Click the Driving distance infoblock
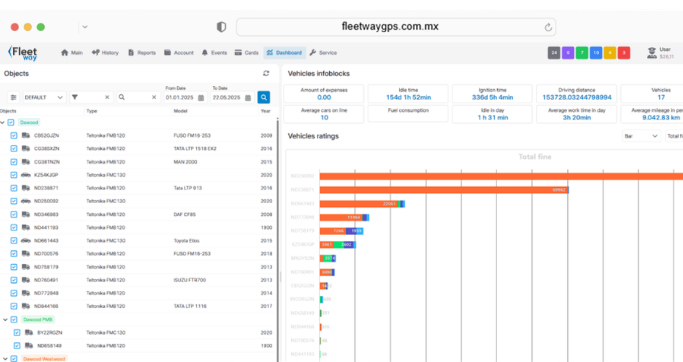Image resolution: width=683 pixels, height=362 pixels. pos(577,94)
